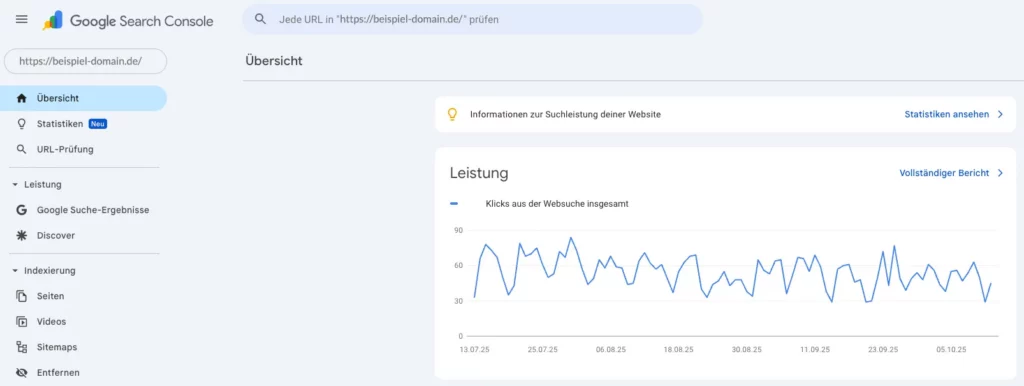Click Informationen zur Suchleistung deiner Website
The image size is (1024, 386).
click(566, 115)
